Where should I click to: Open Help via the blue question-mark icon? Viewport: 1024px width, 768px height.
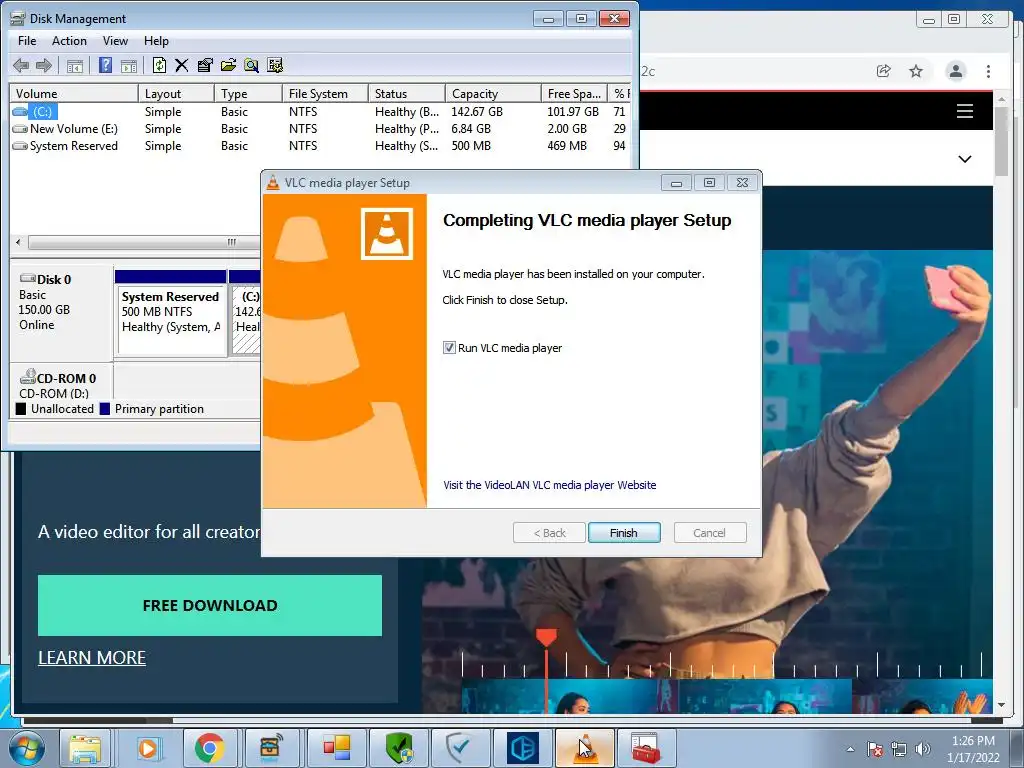point(105,65)
